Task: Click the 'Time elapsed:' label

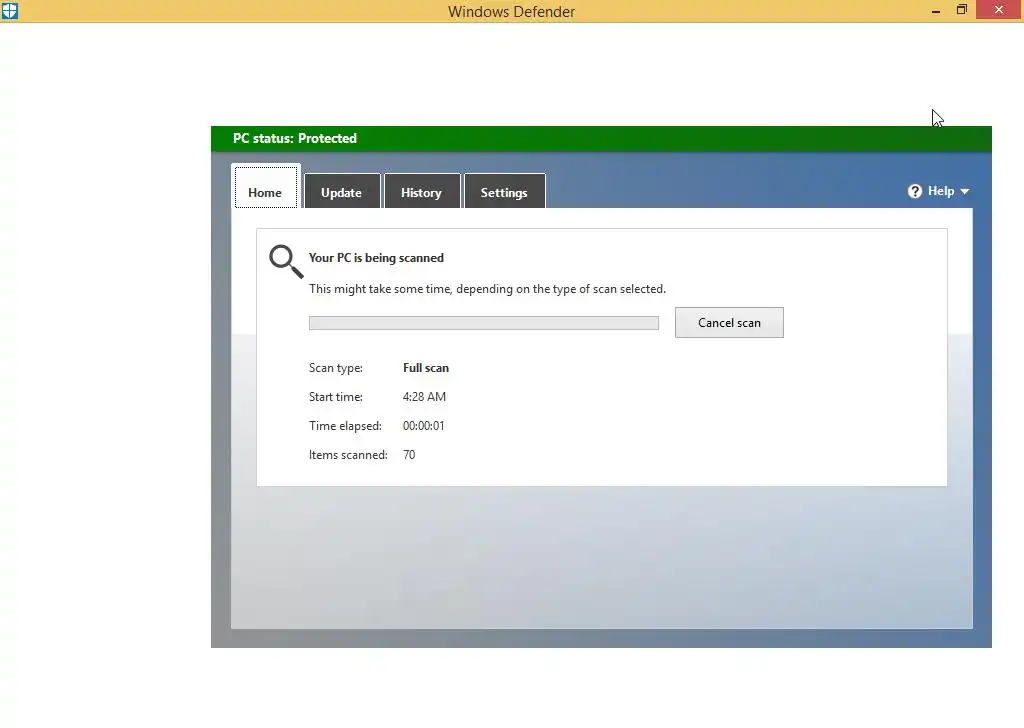Action: [345, 426]
